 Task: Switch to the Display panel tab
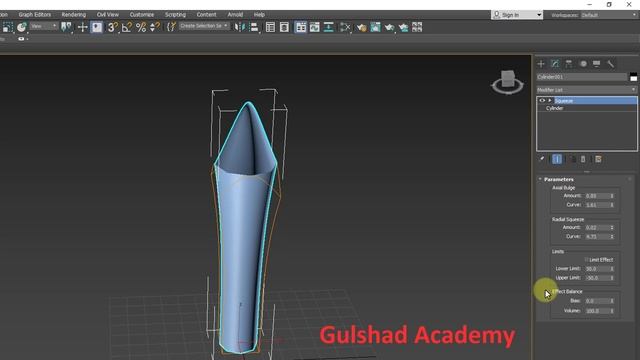(597, 64)
